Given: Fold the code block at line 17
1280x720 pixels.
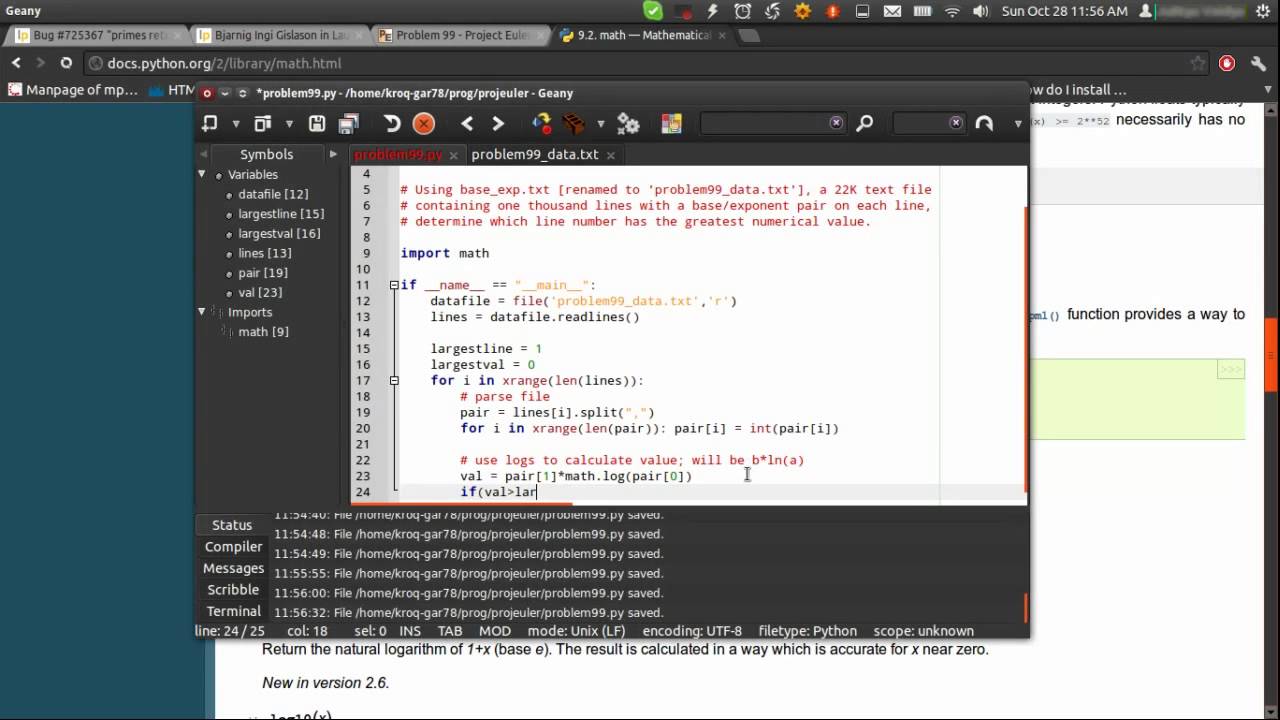Looking at the screenshot, I should click(394, 380).
